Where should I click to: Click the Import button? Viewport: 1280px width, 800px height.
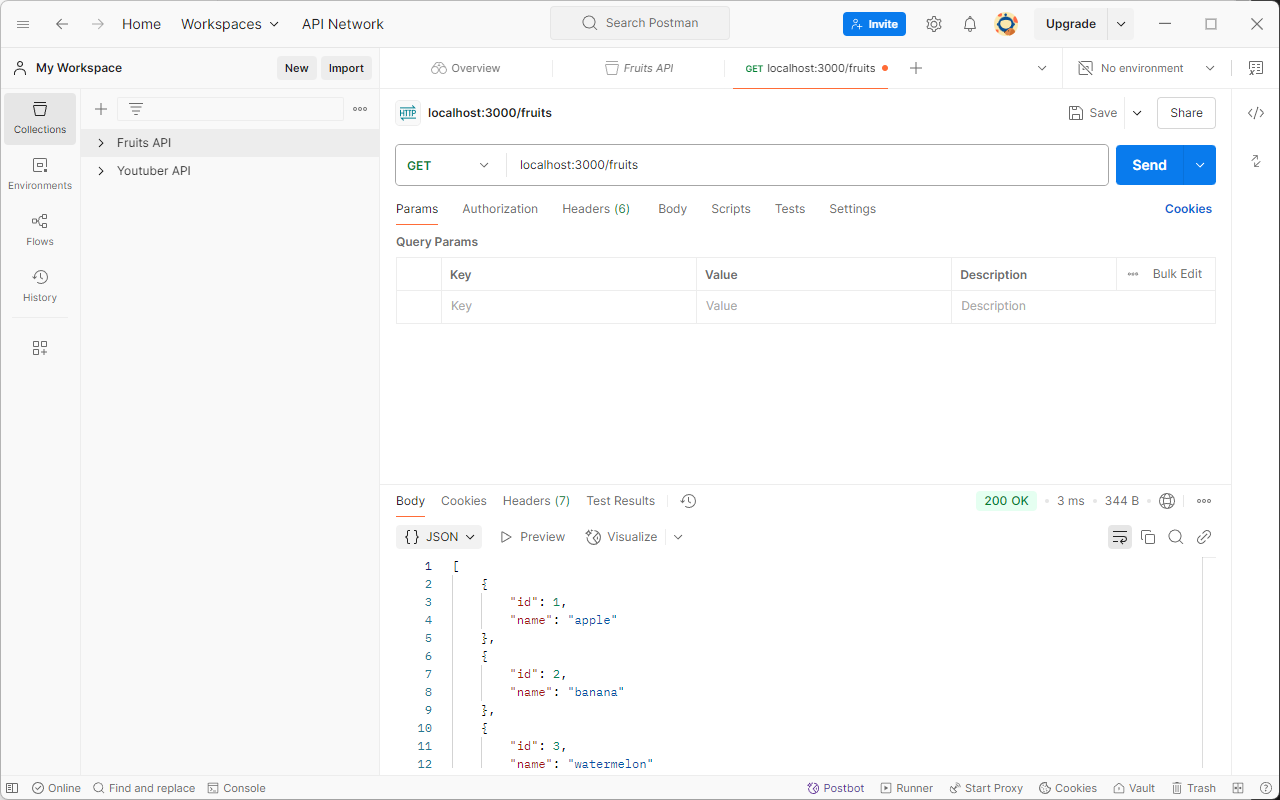point(347,68)
